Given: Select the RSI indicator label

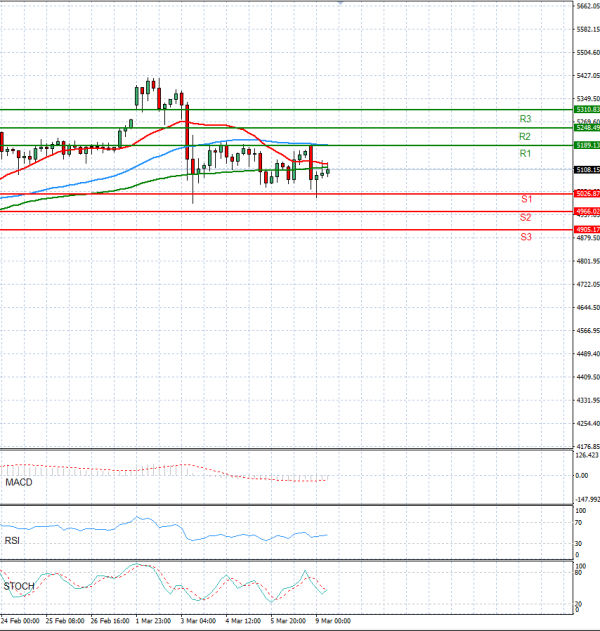Looking at the screenshot, I should (13, 541).
